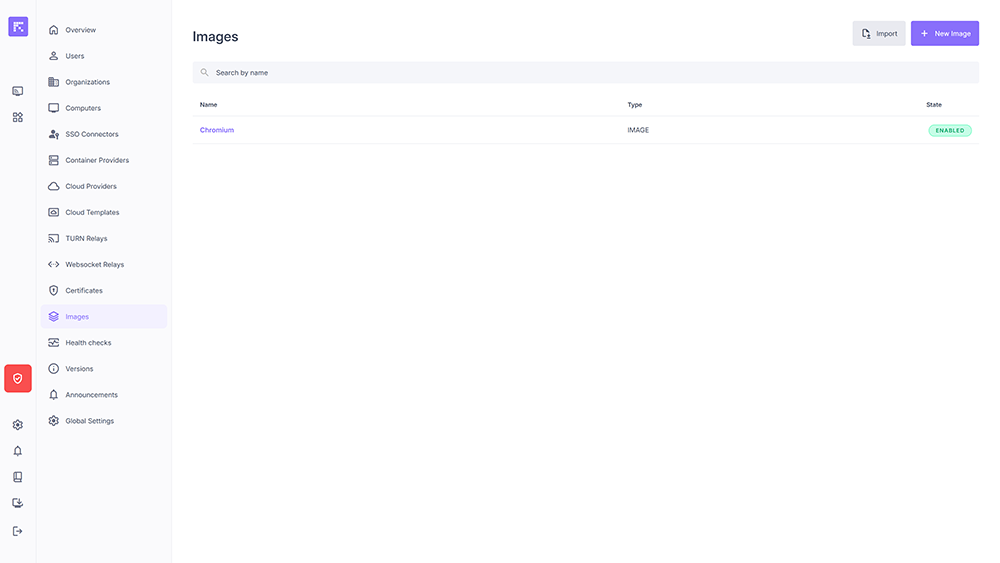This screenshot has width=1000, height=563.
Task: Open notifications bell in the left rail
Action: coord(18,451)
